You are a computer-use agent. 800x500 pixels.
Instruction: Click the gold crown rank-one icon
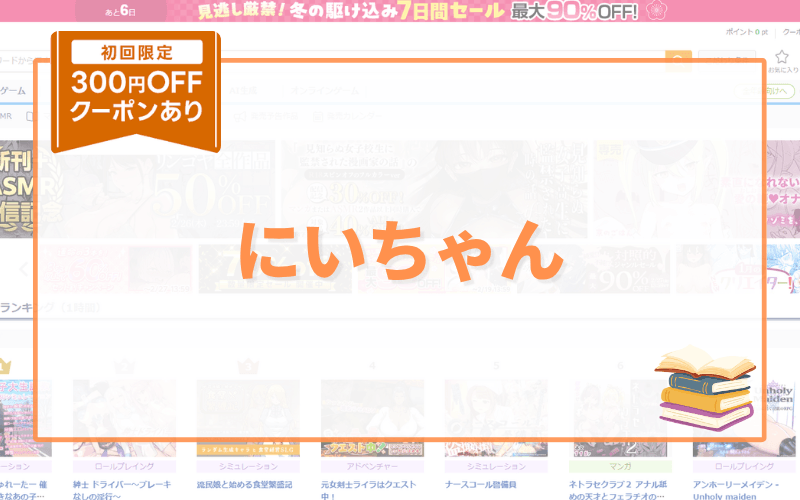click(x=3, y=366)
